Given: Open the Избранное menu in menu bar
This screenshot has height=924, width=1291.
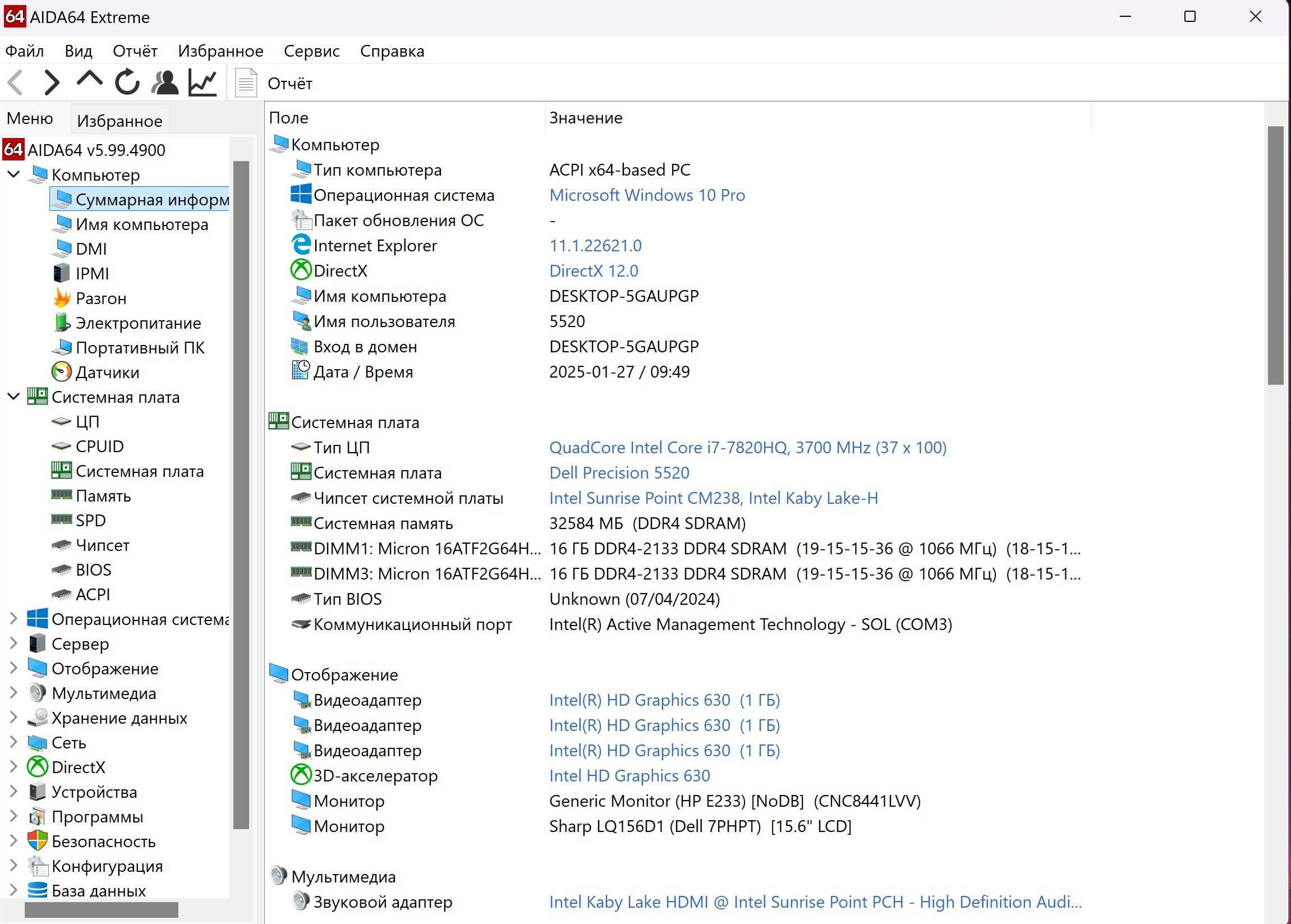Looking at the screenshot, I should [220, 51].
